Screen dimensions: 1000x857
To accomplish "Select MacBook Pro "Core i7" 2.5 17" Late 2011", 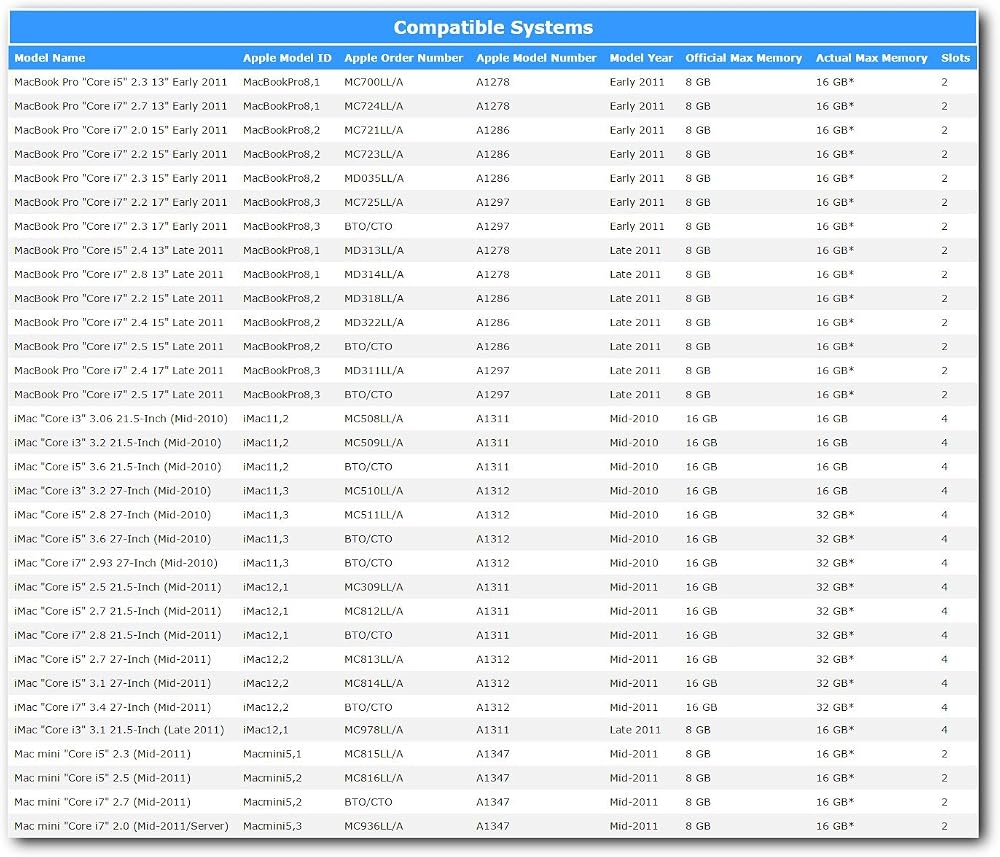I will point(119,395).
